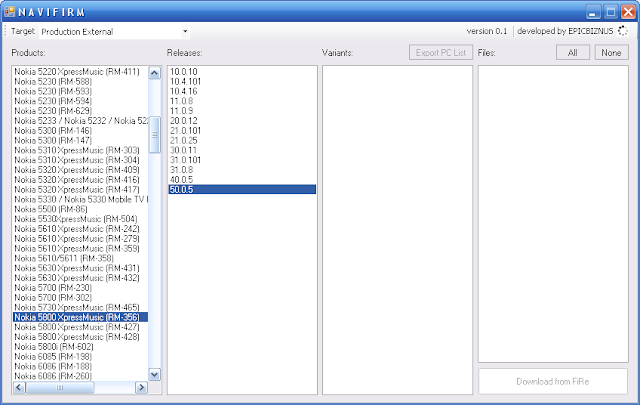The height and width of the screenshot is (405, 640).
Task: Select release 30.0.11
Action: tap(242, 150)
